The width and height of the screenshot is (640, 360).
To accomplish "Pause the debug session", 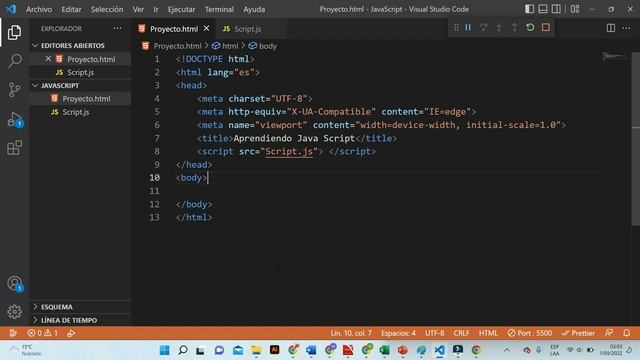I will click(x=468, y=27).
